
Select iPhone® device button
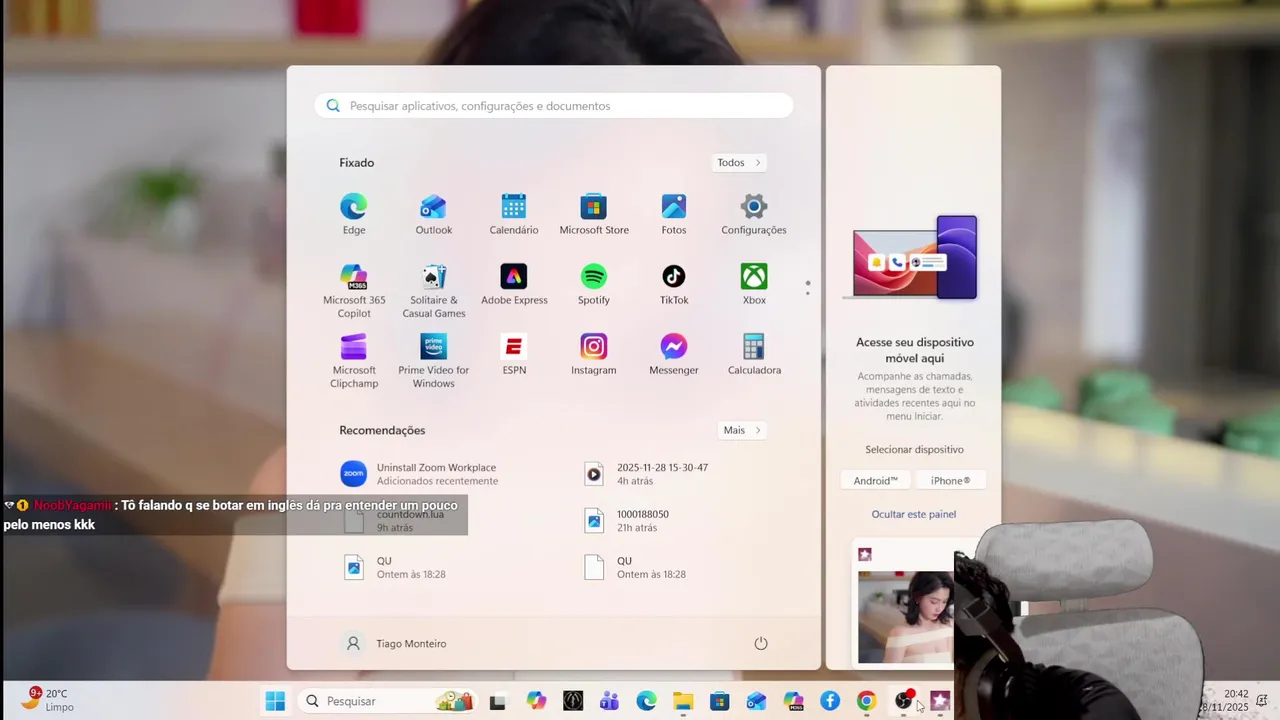(950, 480)
